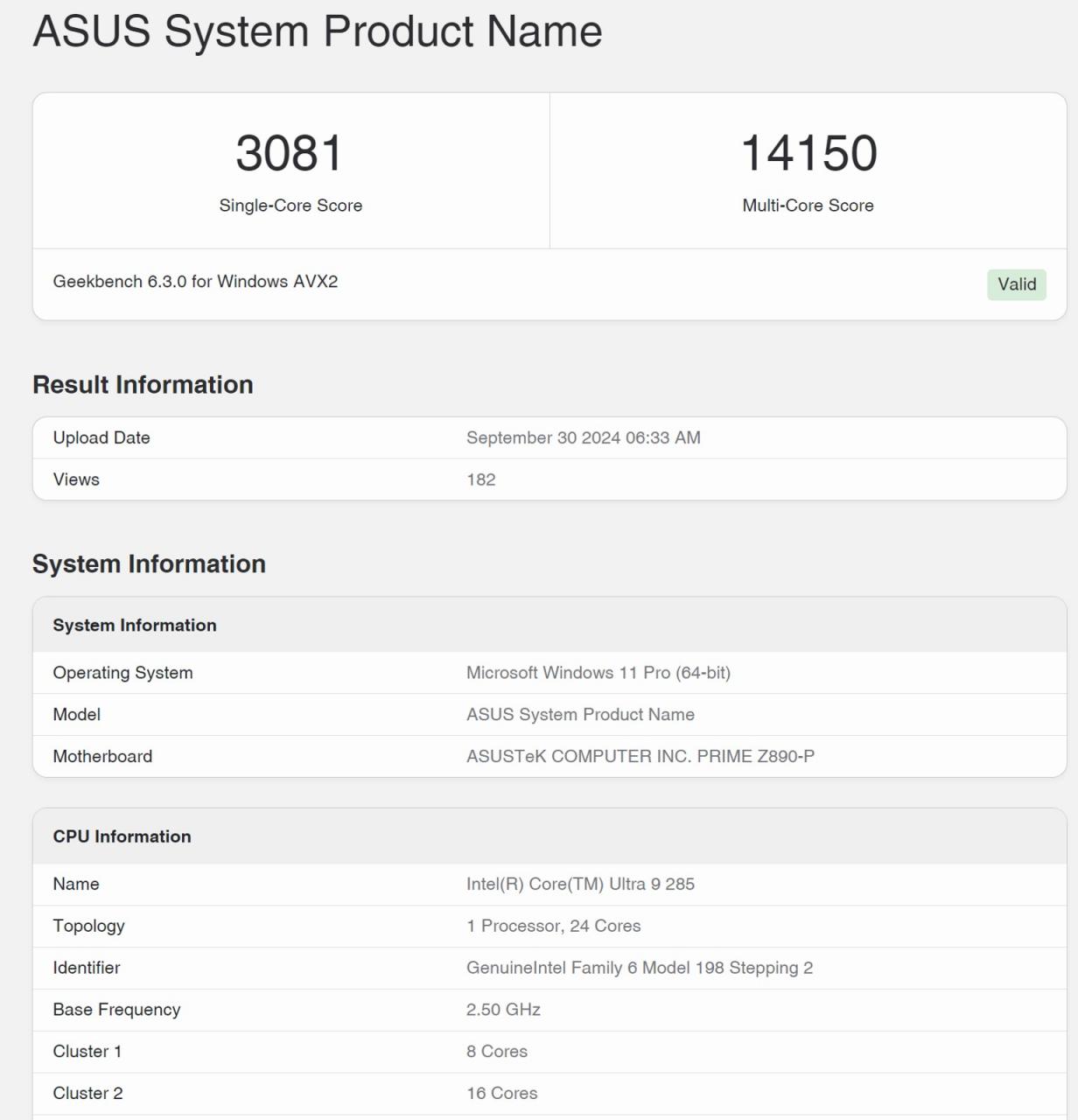Click the CPU Name label
1078x1120 pixels.
pos(76,884)
